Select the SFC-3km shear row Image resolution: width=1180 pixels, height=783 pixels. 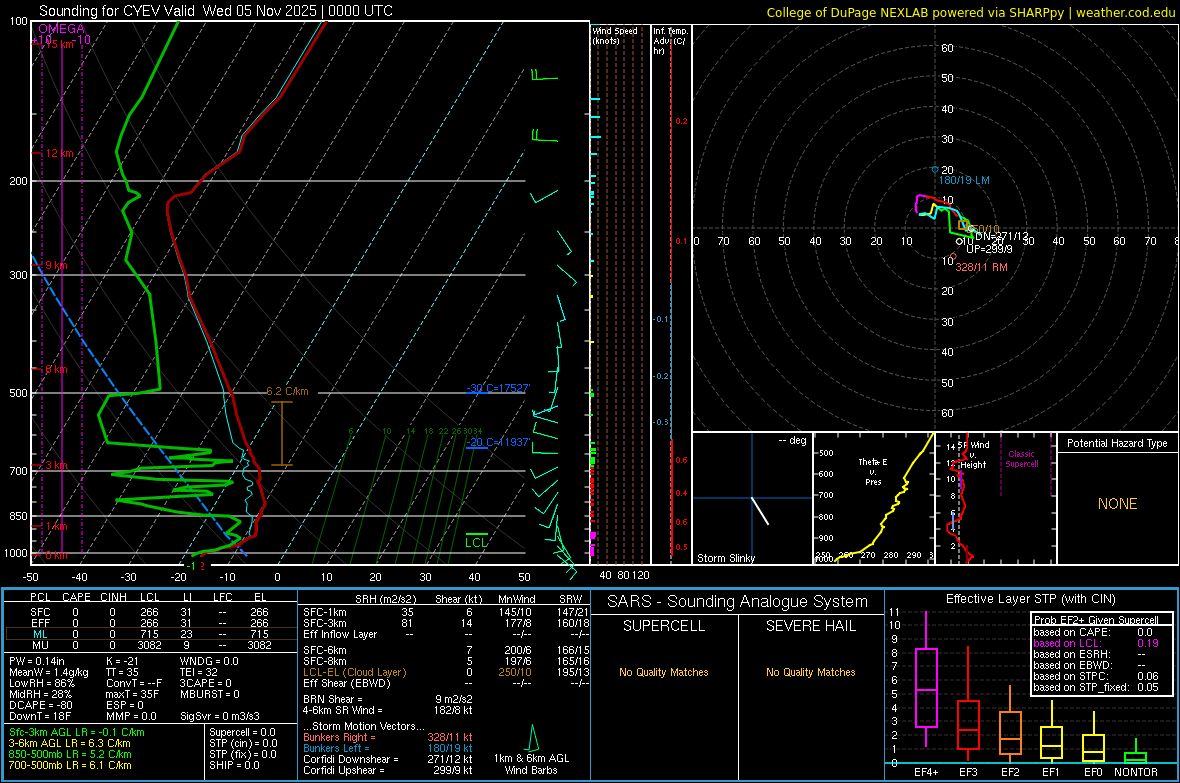(446, 623)
